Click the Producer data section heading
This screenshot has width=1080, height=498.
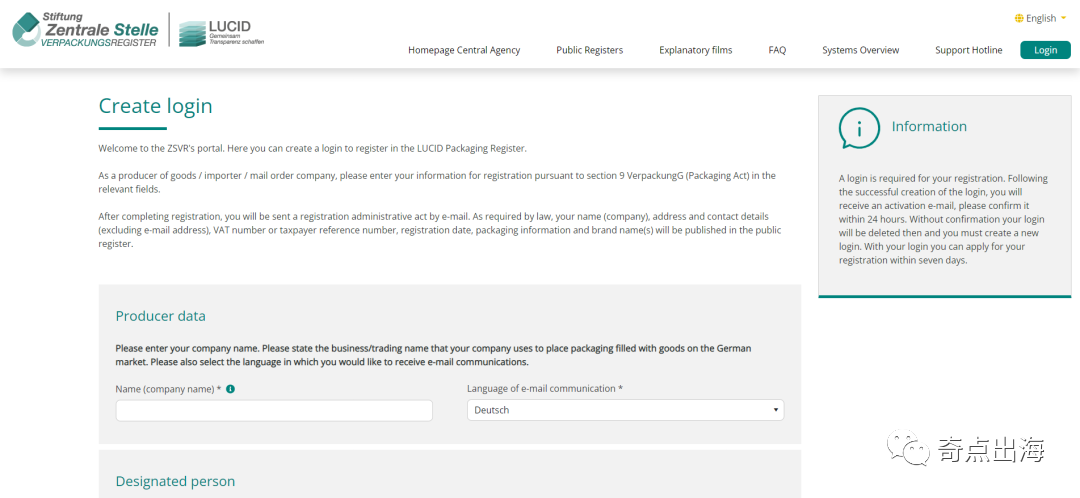click(160, 316)
